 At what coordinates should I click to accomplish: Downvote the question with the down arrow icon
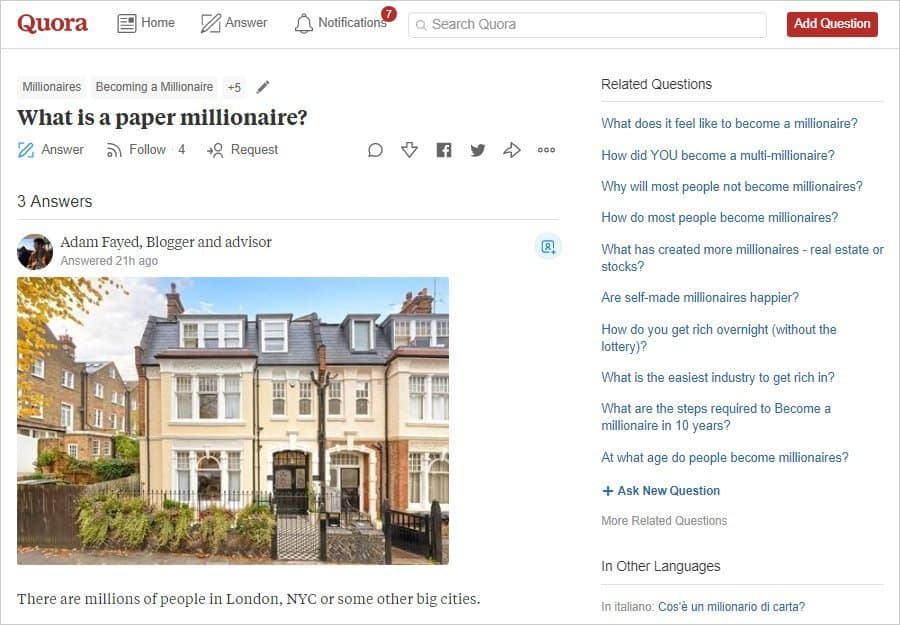[x=409, y=150]
